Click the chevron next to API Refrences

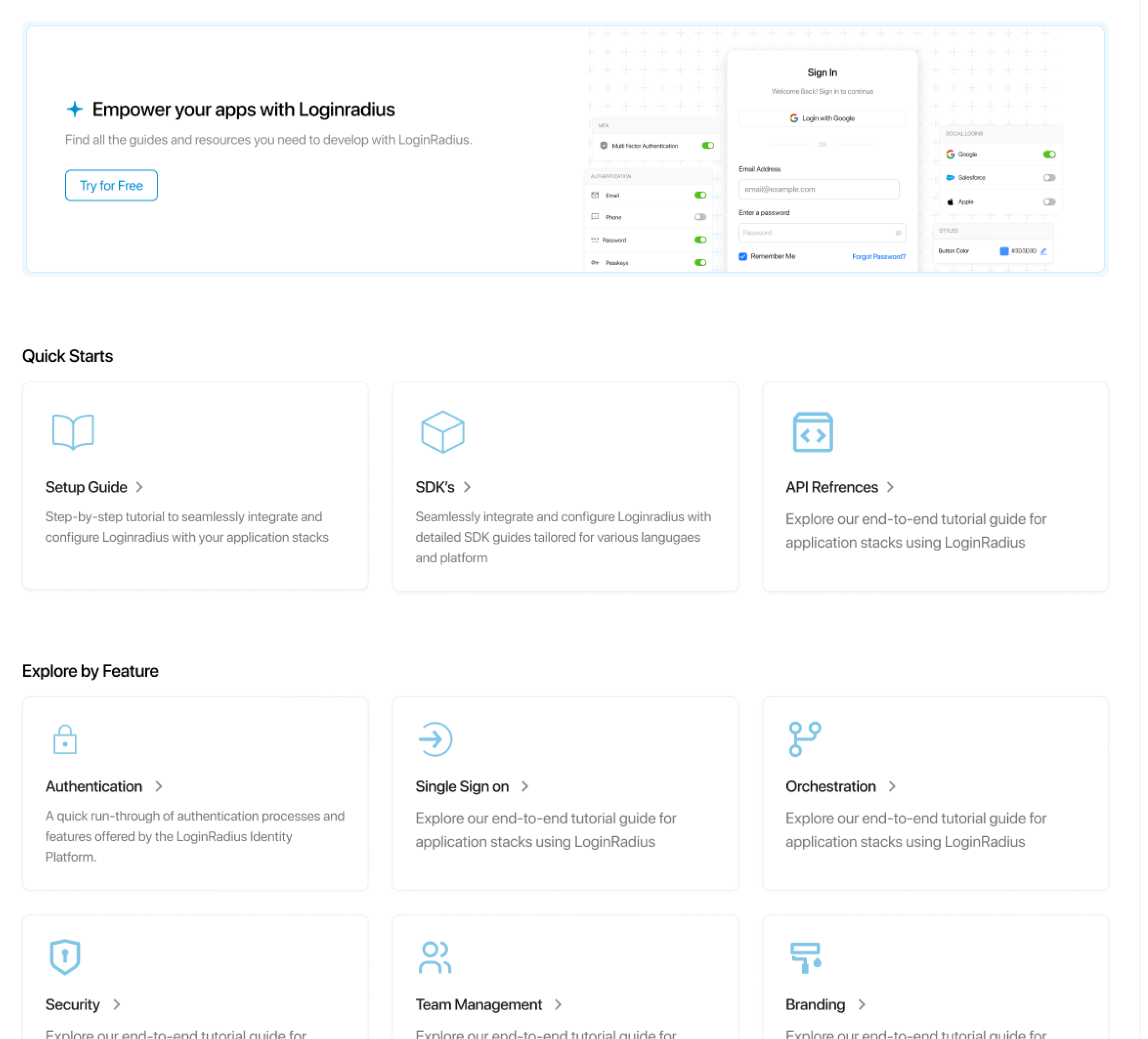click(x=891, y=487)
